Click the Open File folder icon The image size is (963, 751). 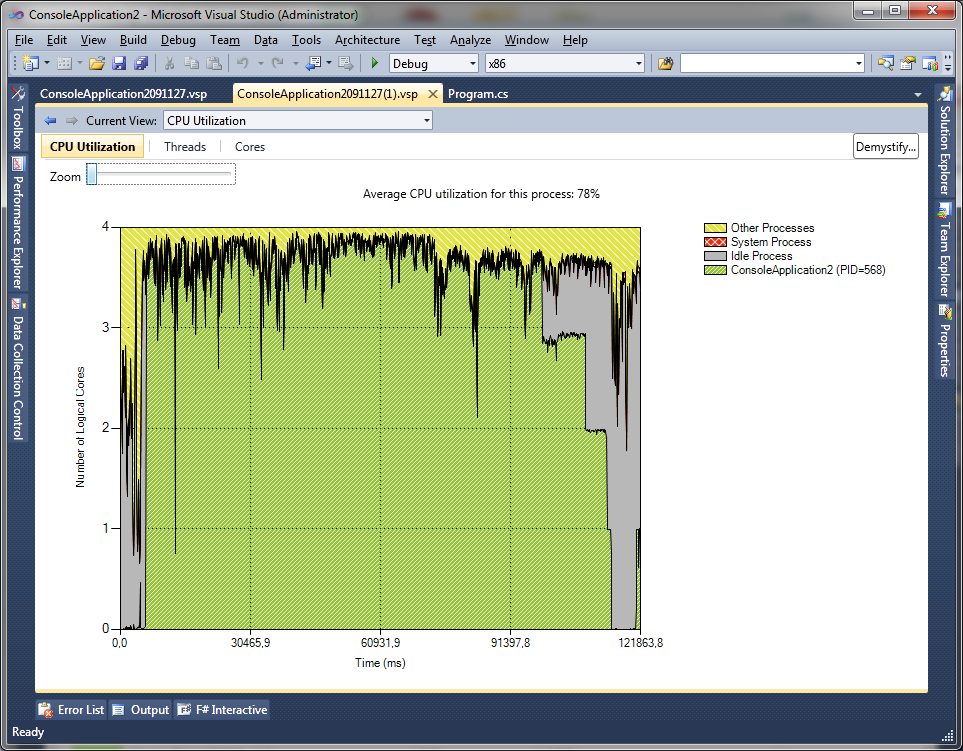[x=97, y=63]
